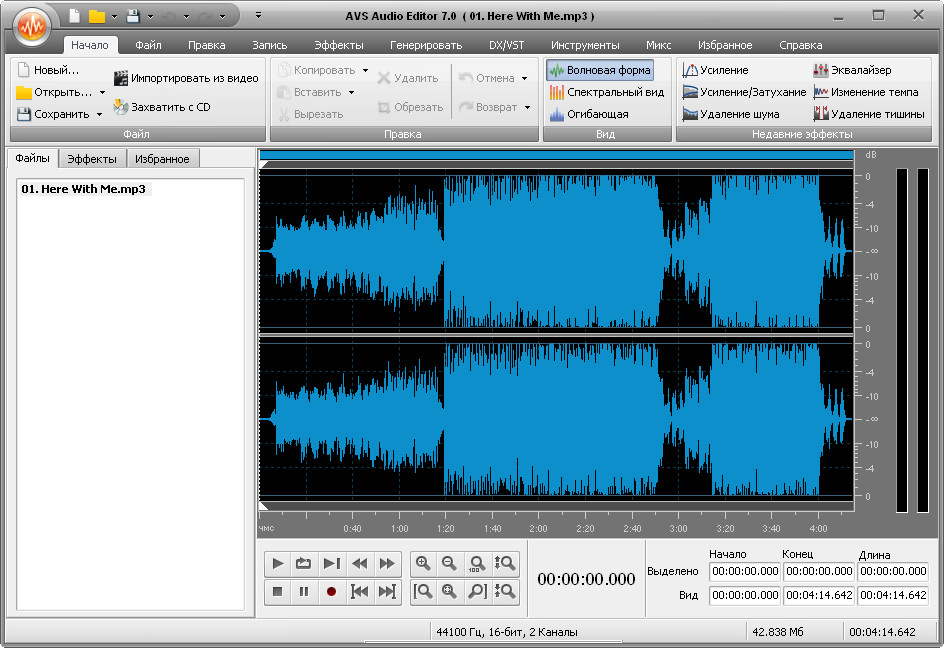Expand the Возврат (Redo) dropdown arrow

click(527, 107)
